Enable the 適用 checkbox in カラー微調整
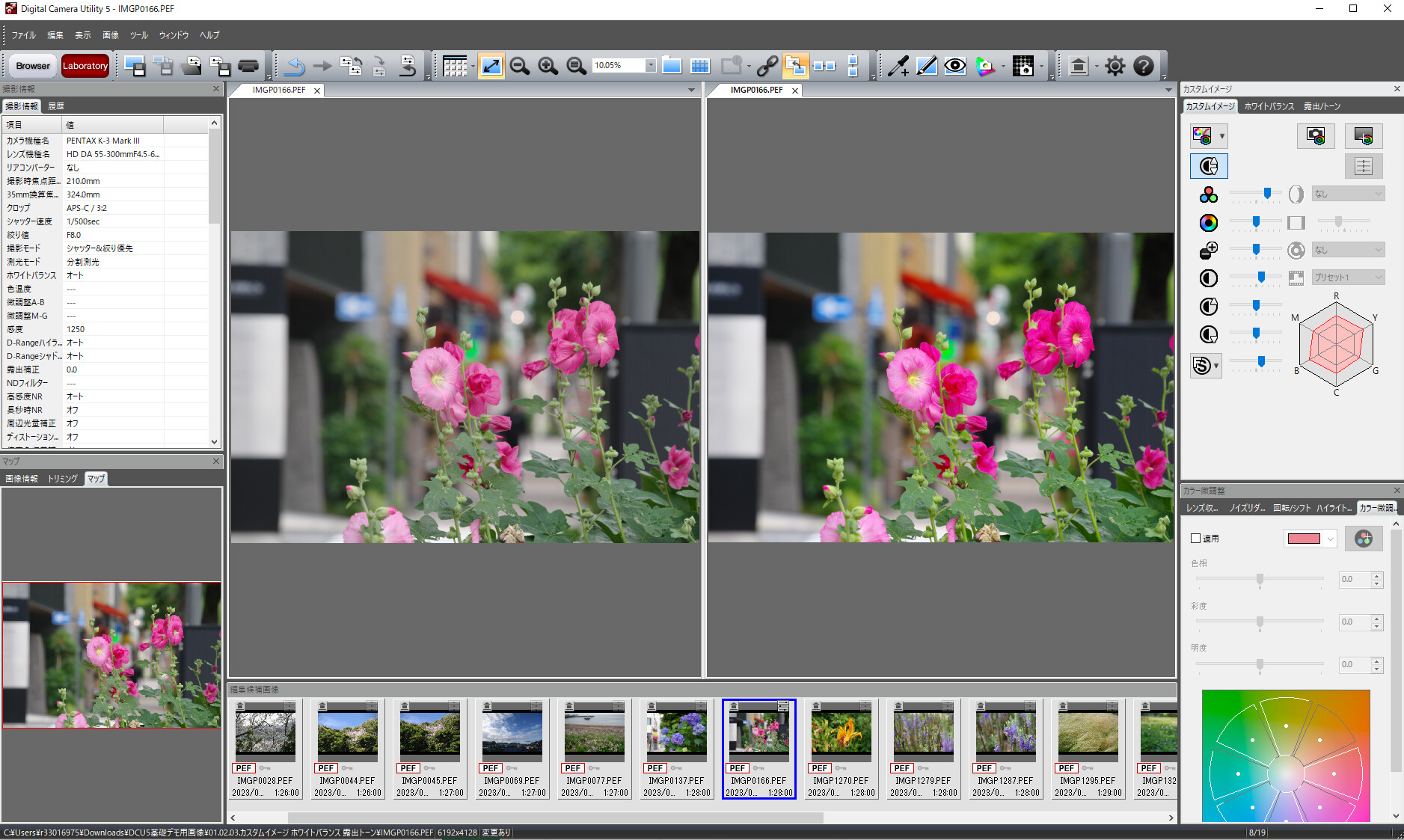 tap(1195, 538)
